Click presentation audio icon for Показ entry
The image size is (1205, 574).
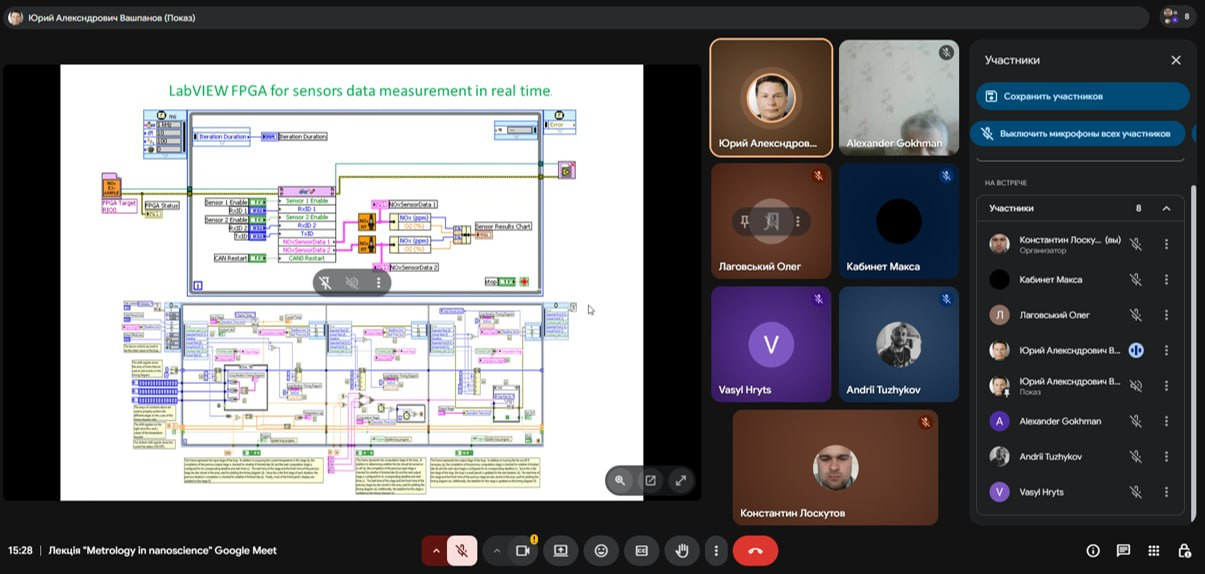(1136, 386)
